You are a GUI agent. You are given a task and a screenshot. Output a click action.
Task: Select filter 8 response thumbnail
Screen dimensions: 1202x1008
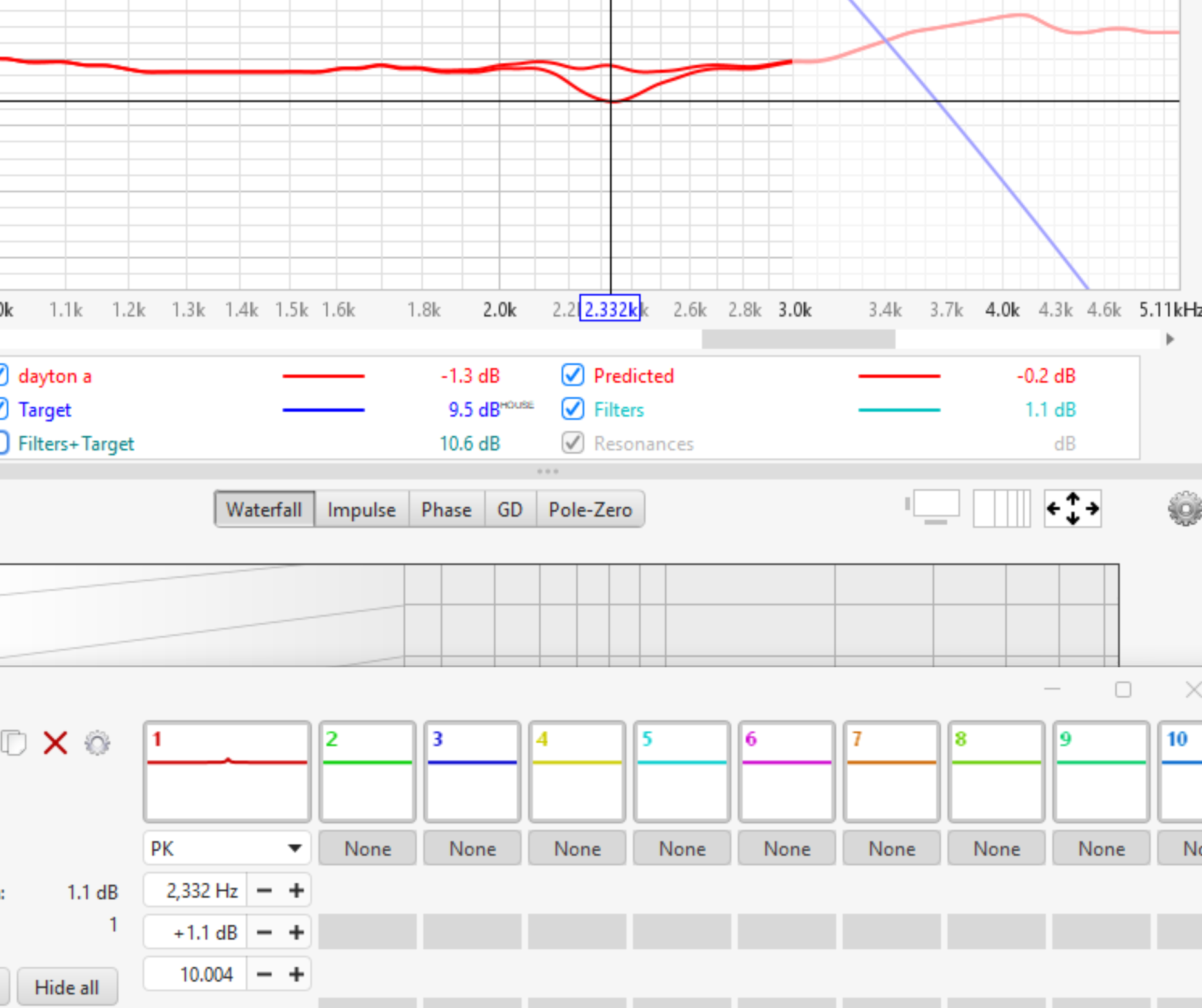coord(996,772)
